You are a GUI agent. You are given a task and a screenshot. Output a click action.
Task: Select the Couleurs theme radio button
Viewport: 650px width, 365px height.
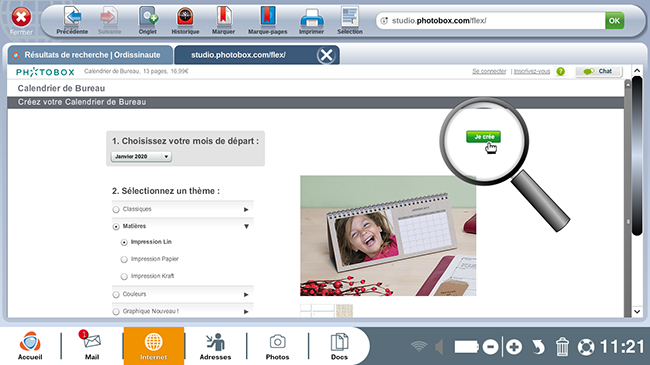point(116,294)
